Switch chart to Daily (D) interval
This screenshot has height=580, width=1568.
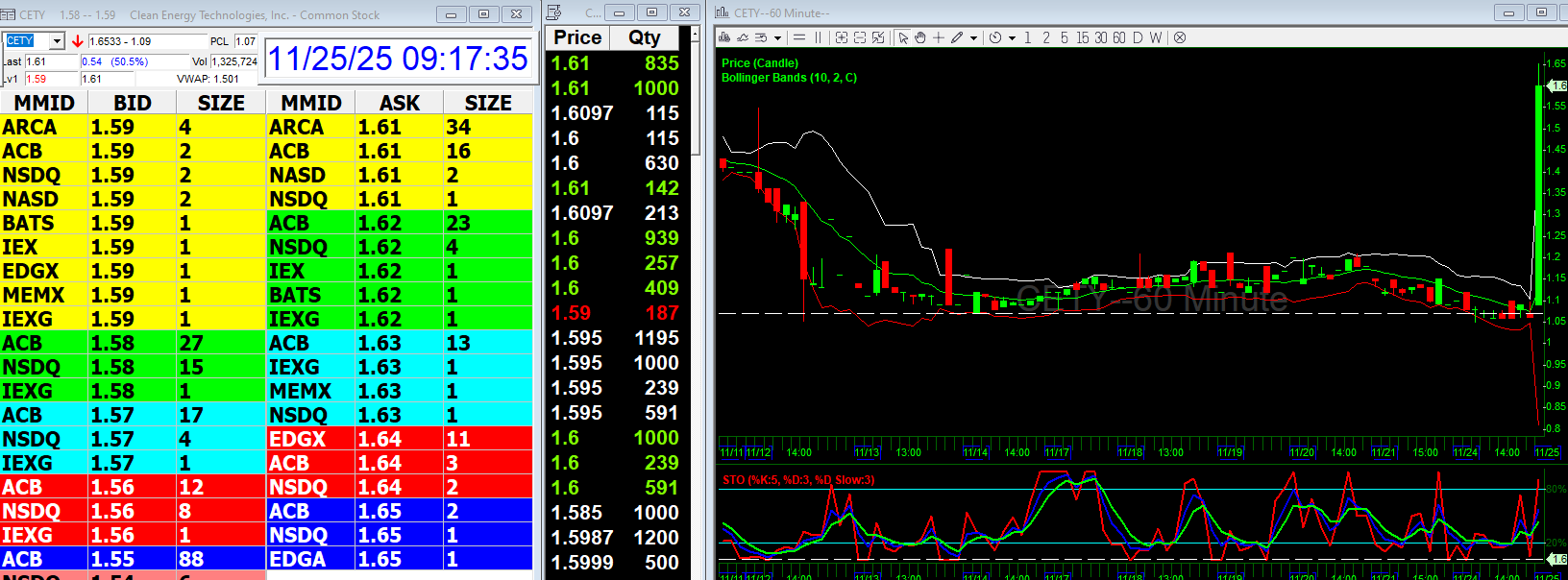pyautogui.click(x=1138, y=37)
